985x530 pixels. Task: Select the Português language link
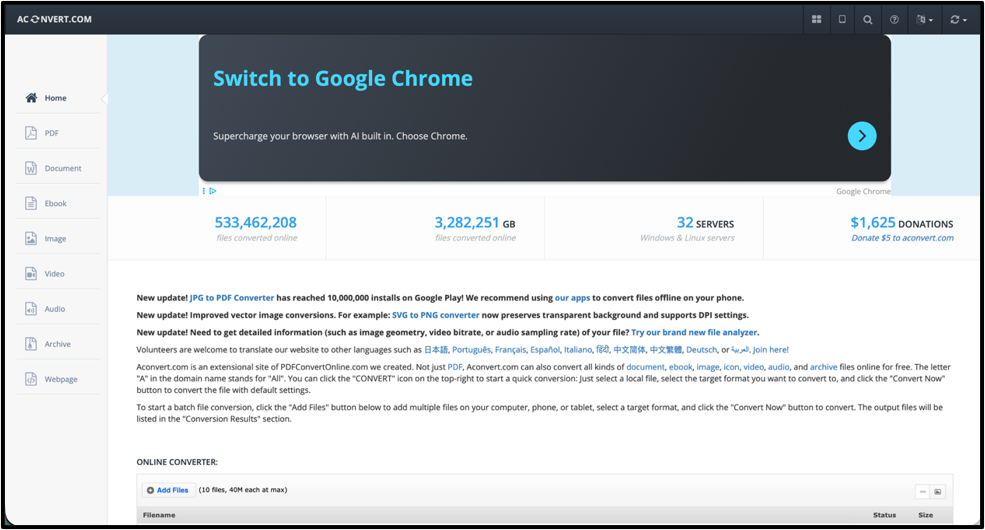tap(471, 350)
